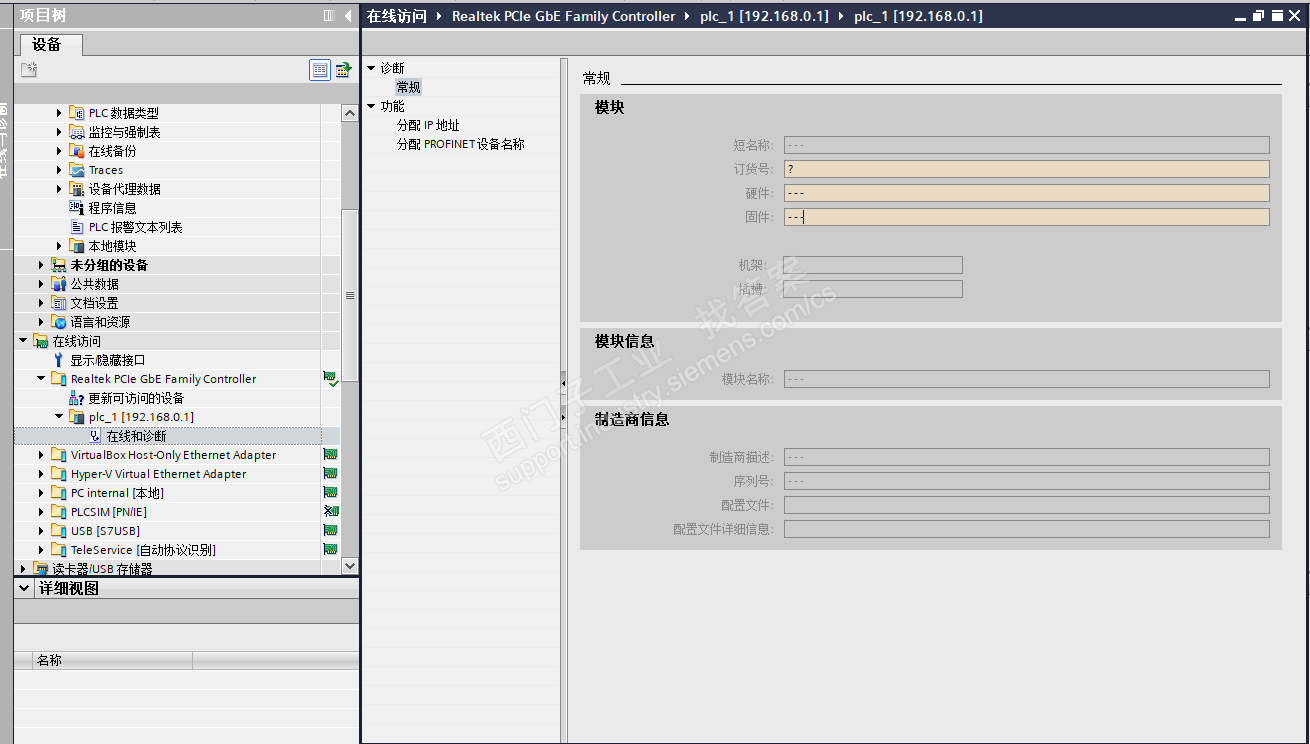Click the 更新可访问的设备 network icon
Viewport: 1310px width, 744px height.
pos(77,398)
